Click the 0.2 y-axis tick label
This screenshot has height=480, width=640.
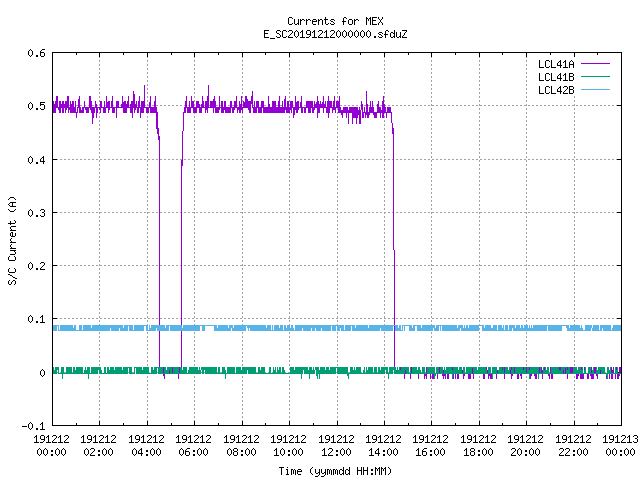point(36,266)
